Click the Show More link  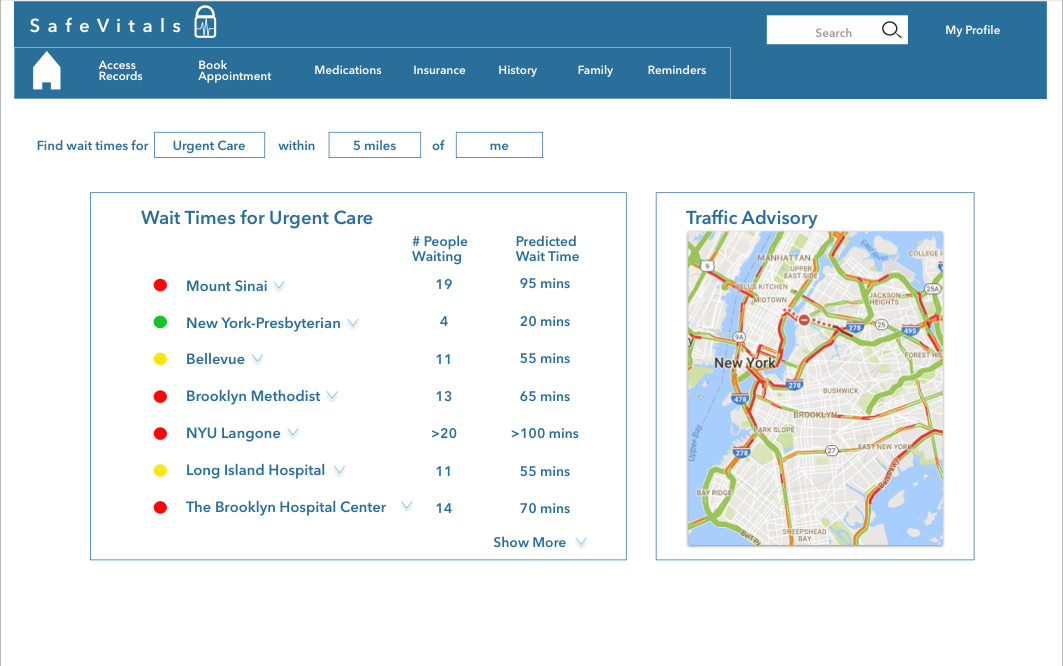point(529,542)
